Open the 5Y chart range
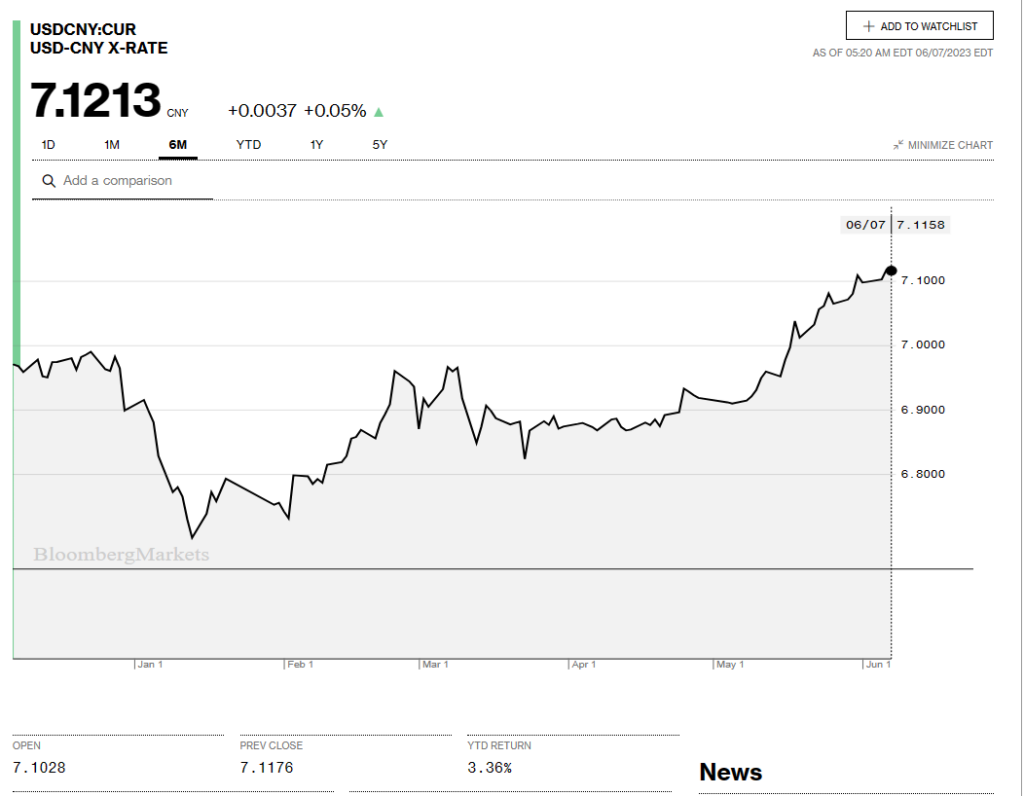 (380, 145)
